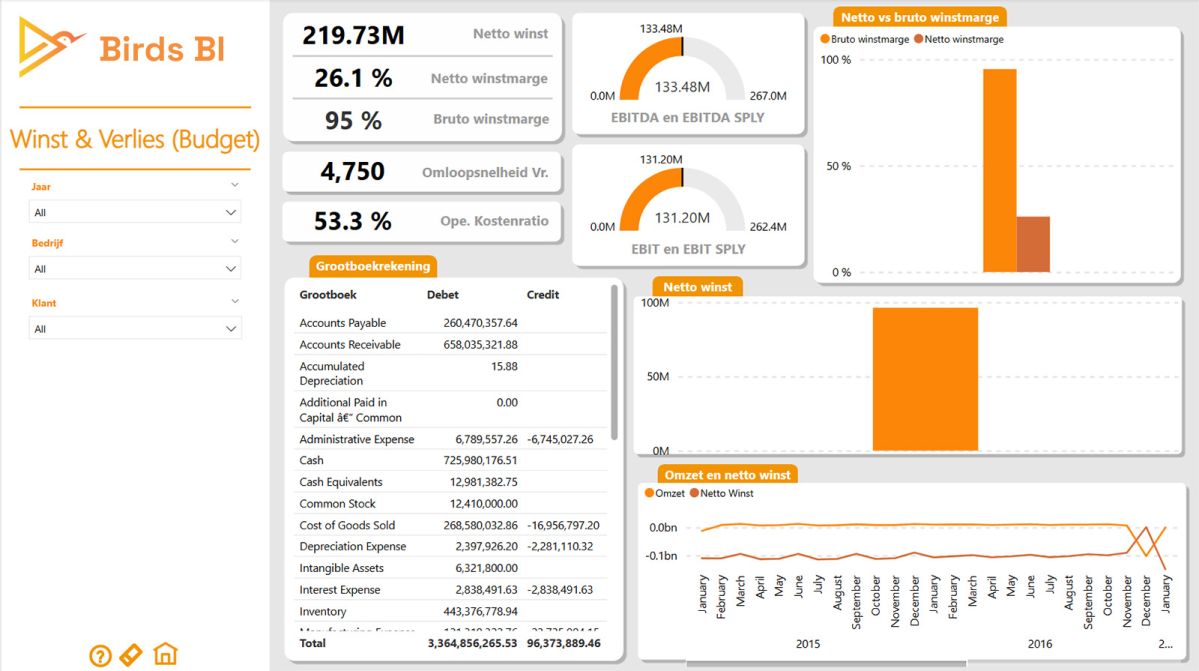Select the home navigation icon
Viewport: 1199px width, 671px height.
(x=164, y=655)
